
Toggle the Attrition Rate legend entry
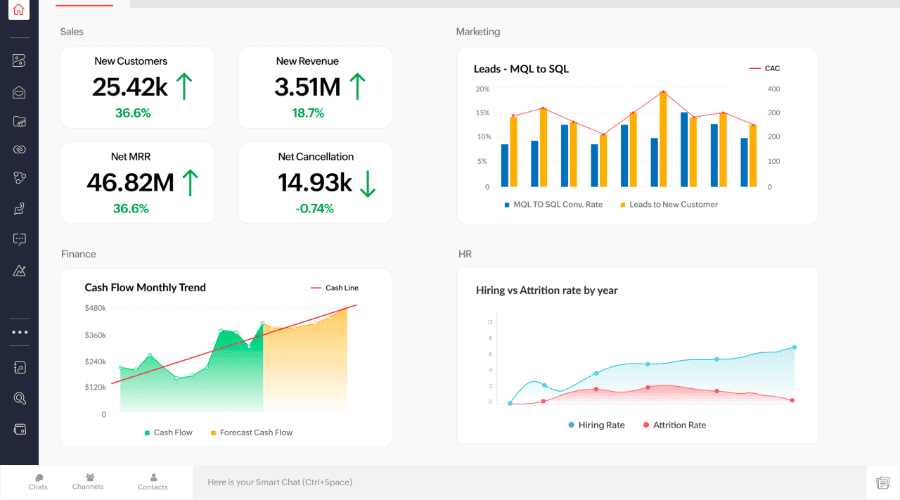(674, 425)
